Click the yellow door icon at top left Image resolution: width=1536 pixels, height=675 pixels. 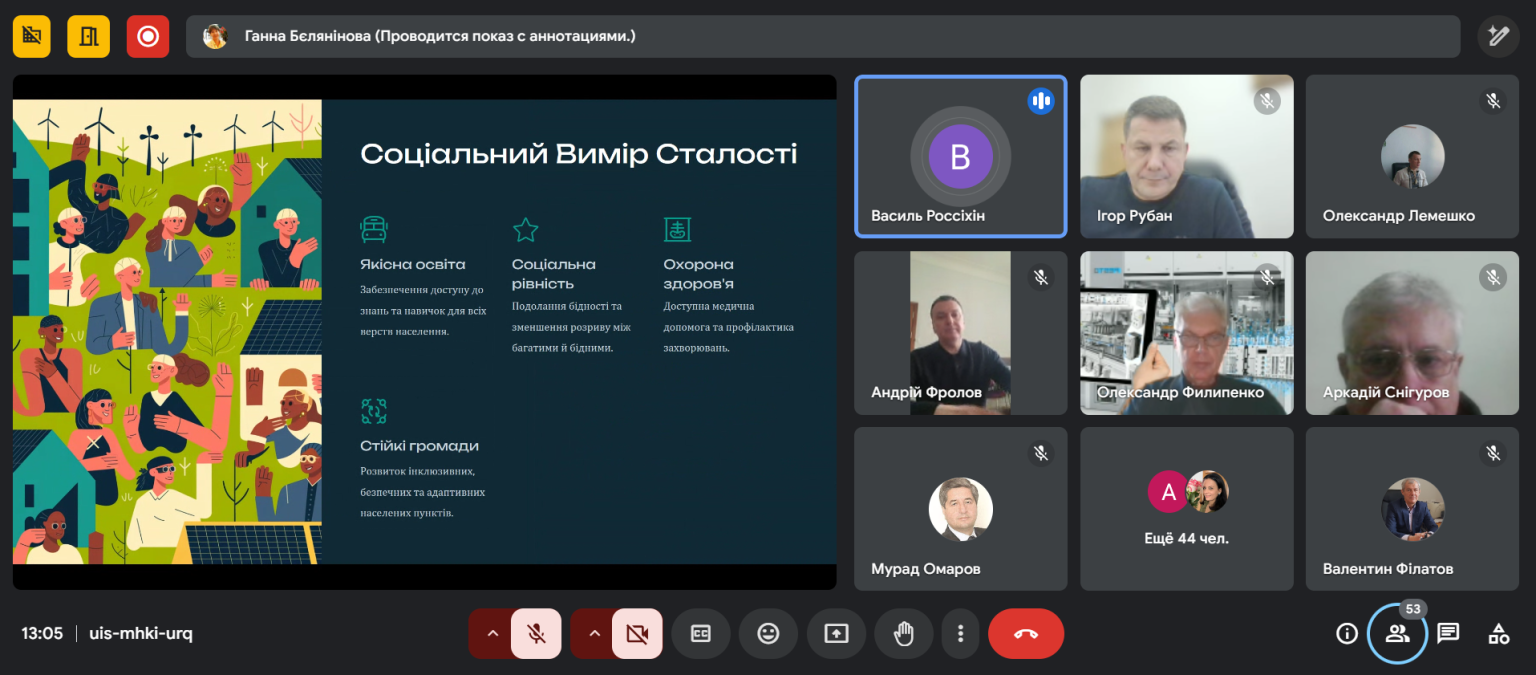coord(88,37)
